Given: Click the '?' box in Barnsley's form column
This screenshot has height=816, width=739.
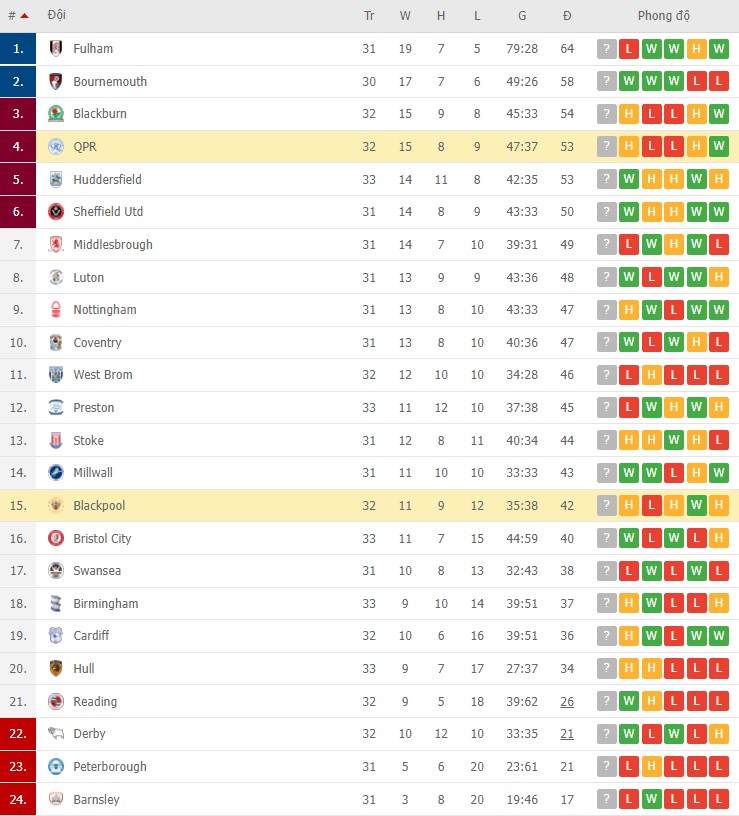Looking at the screenshot, I should (605, 799).
